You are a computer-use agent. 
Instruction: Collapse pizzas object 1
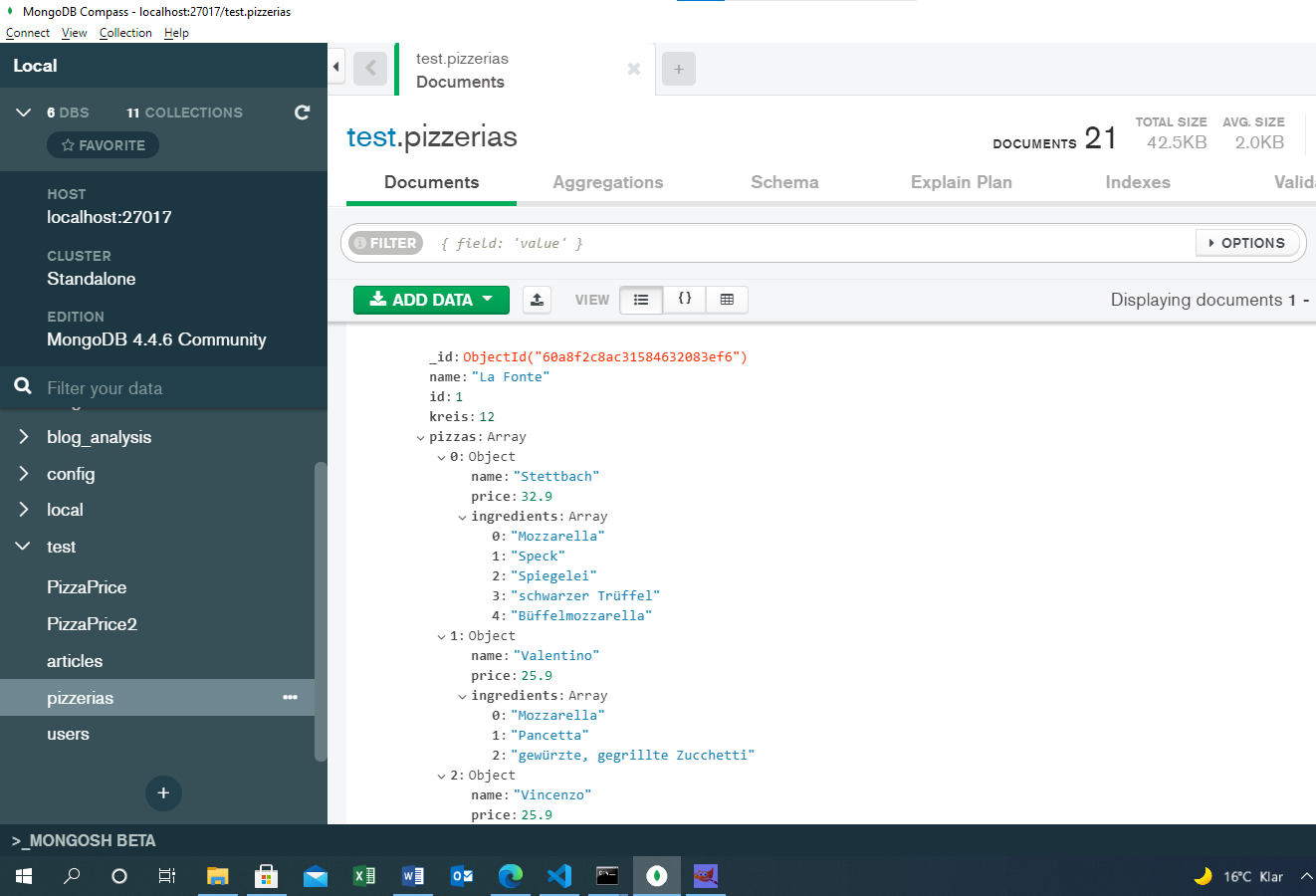tap(441, 636)
